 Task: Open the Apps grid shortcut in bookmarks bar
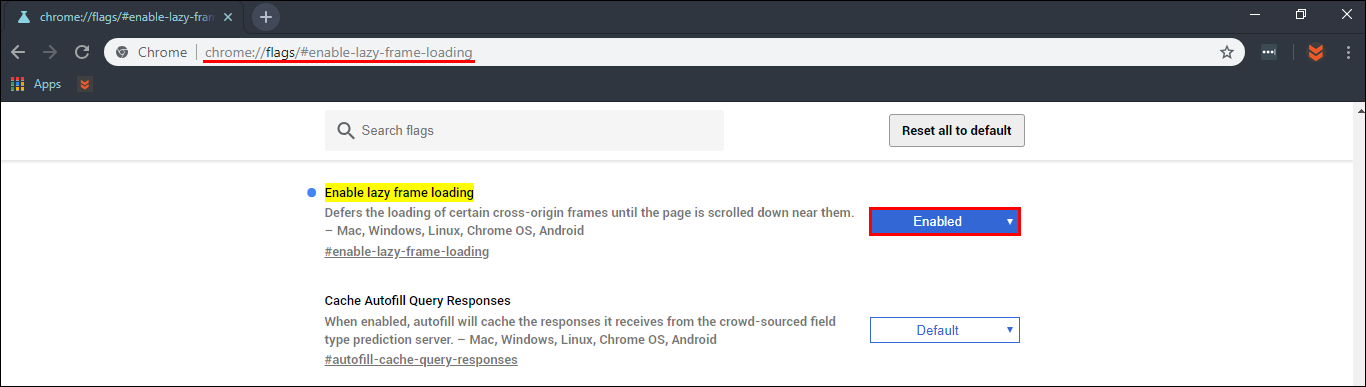pyautogui.click(x=36, y=84)
